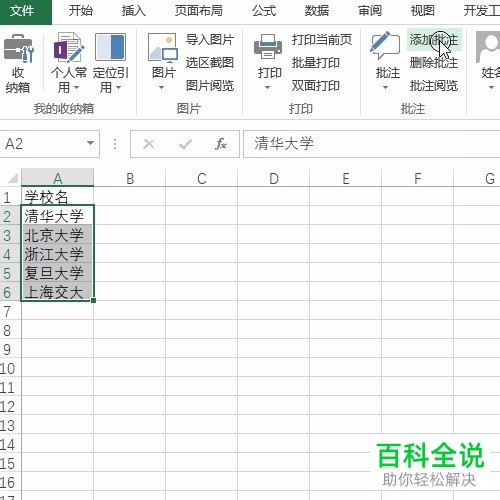Expand the 打印 dropdown arrow
Screen dimensions: 500x500
coord(267,88)
